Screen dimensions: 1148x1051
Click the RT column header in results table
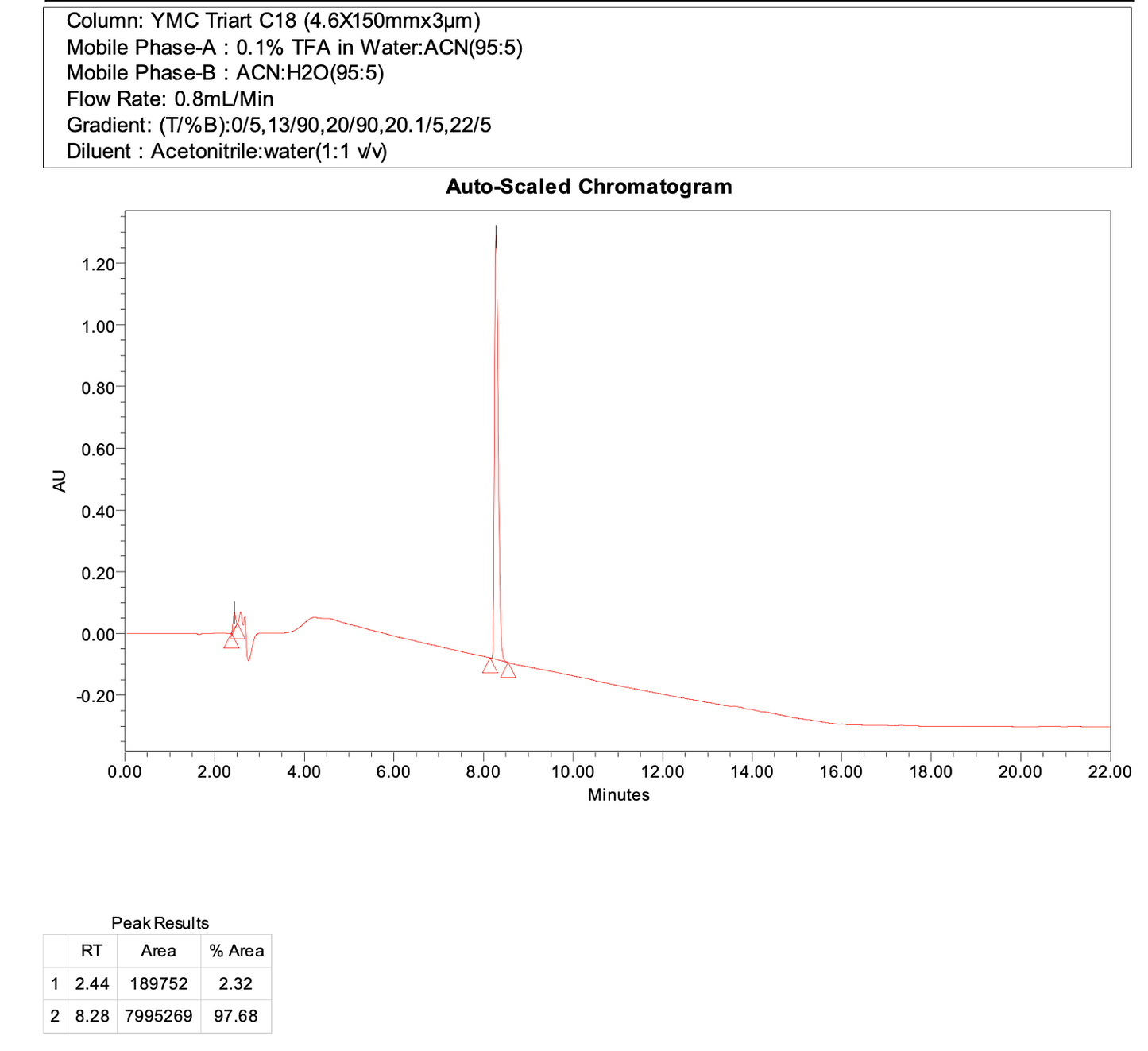pos(91,951)
